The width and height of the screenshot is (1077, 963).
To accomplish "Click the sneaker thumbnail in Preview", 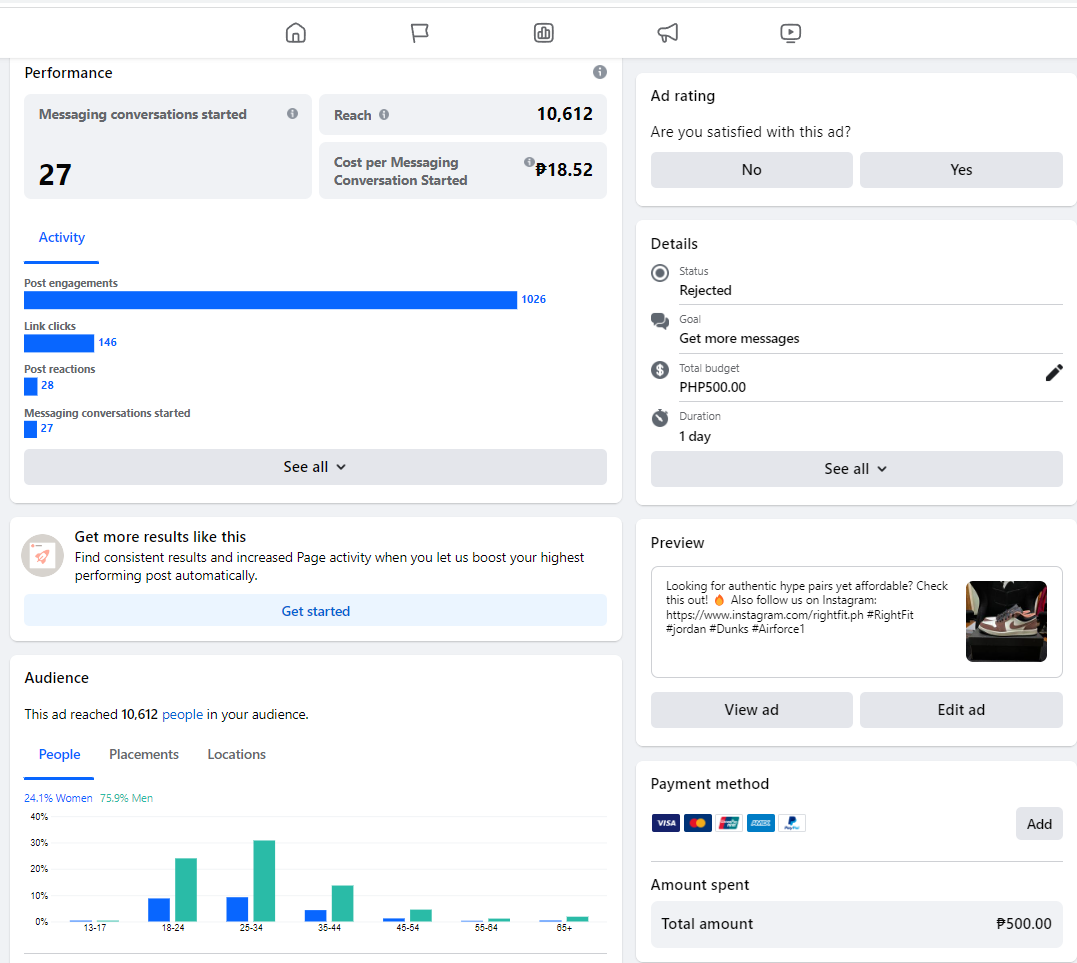I will pyautogui.click(x=1006, y=621).
